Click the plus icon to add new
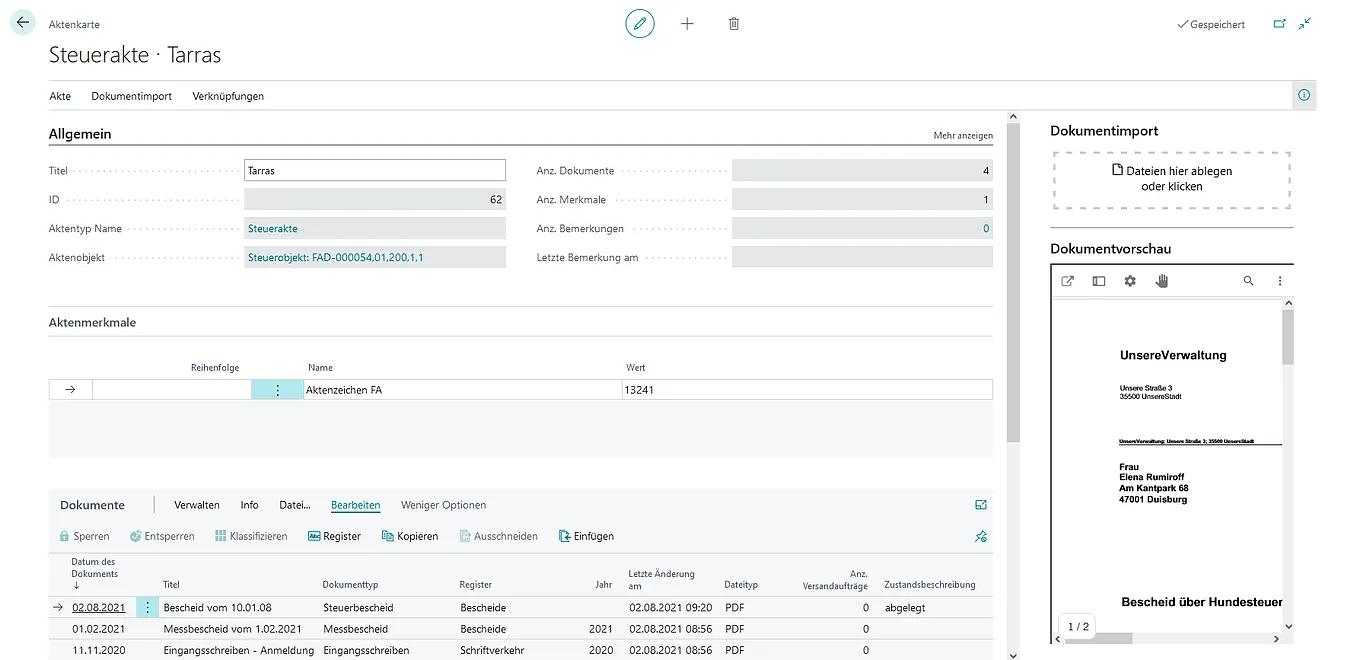The height and width of the screenshot is (660, 1360). (x=687, y=23)
